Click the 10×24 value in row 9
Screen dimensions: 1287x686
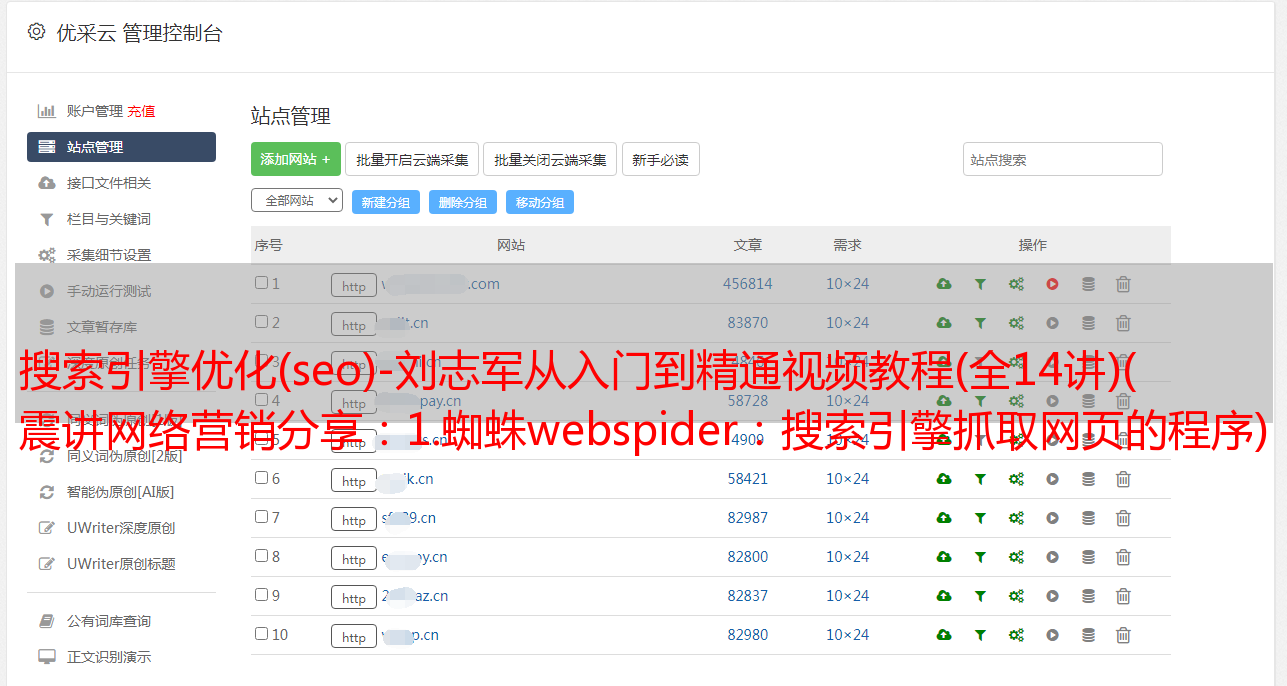pyautogui.click(x=848, y=596)
